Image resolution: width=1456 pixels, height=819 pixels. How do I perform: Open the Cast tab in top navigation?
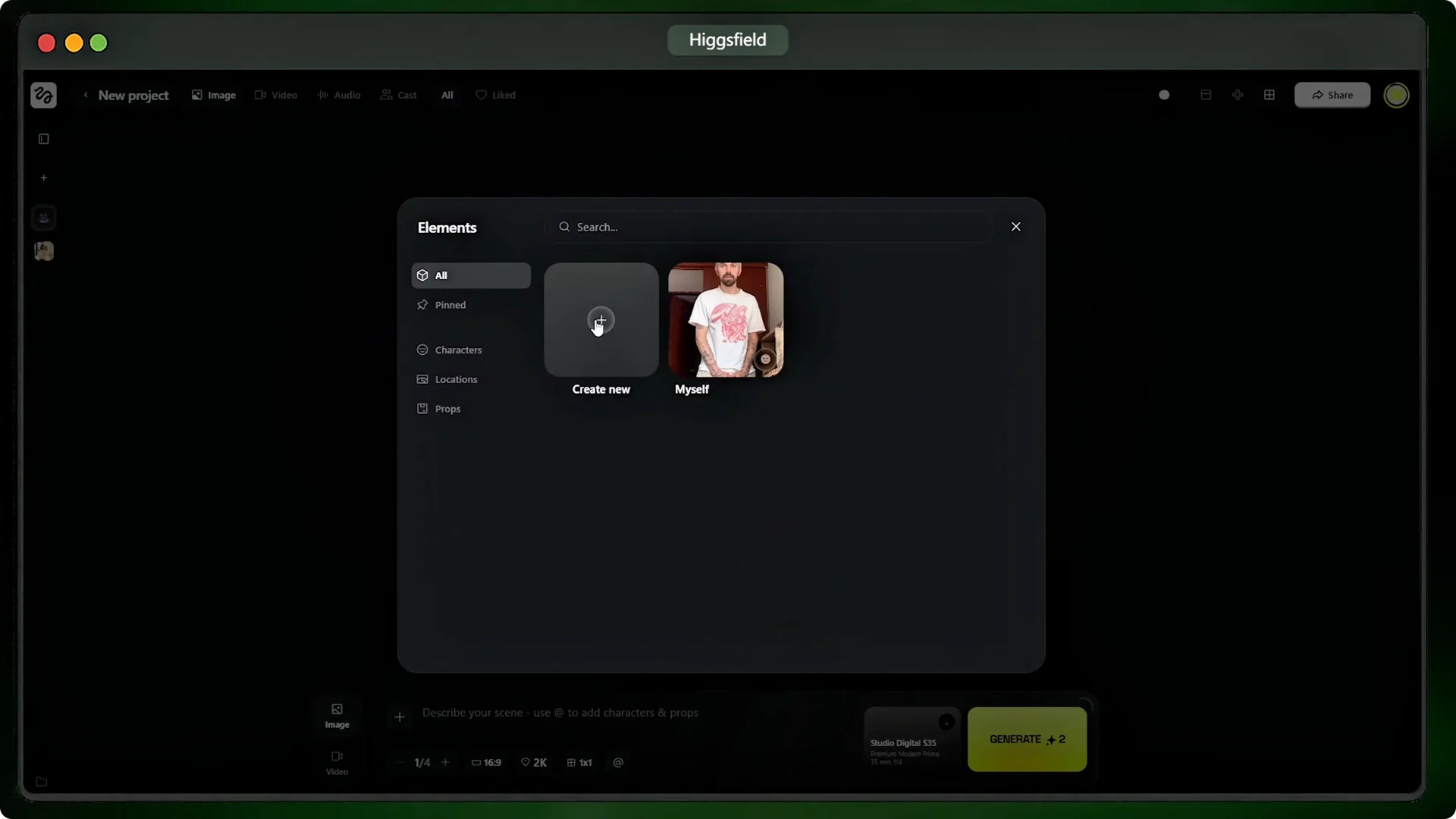[398, 95]
